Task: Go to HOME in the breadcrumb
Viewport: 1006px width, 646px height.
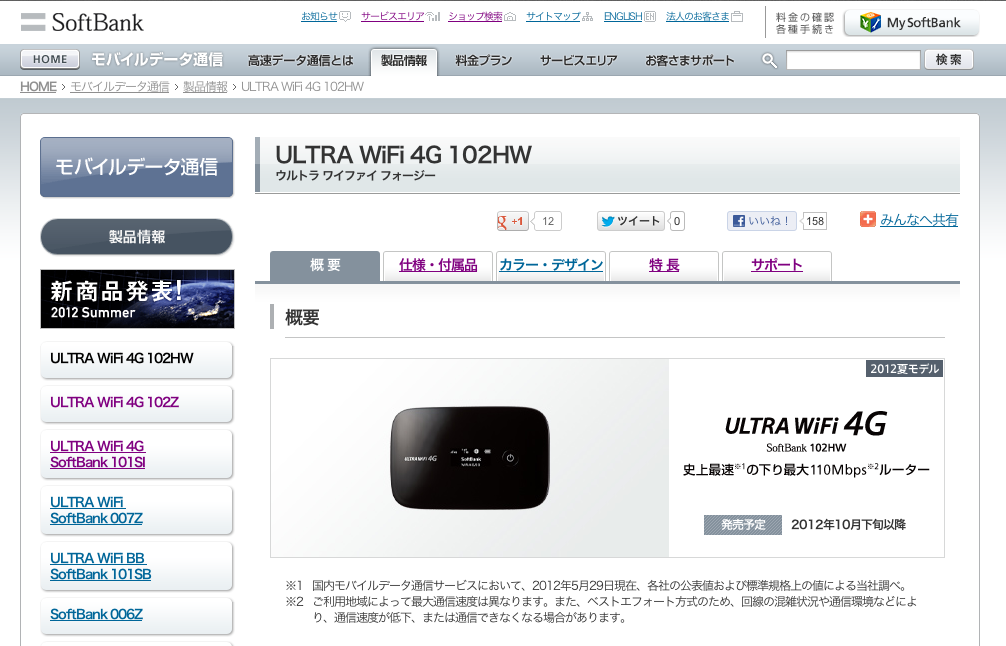Action: pos(38,87)
